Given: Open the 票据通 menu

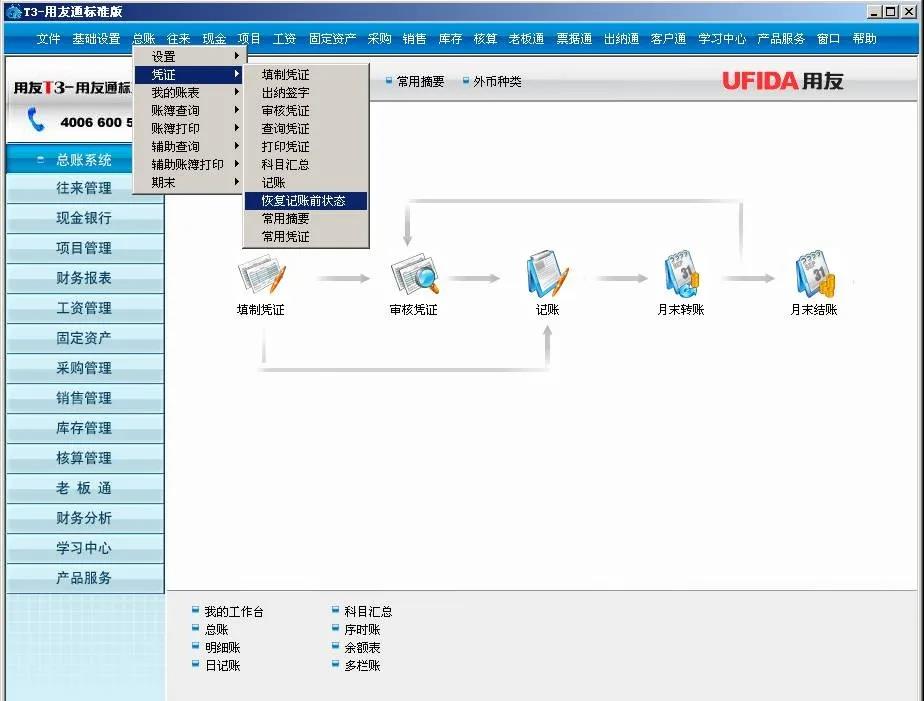Looking at the screenshot, I should pos(574,39).
